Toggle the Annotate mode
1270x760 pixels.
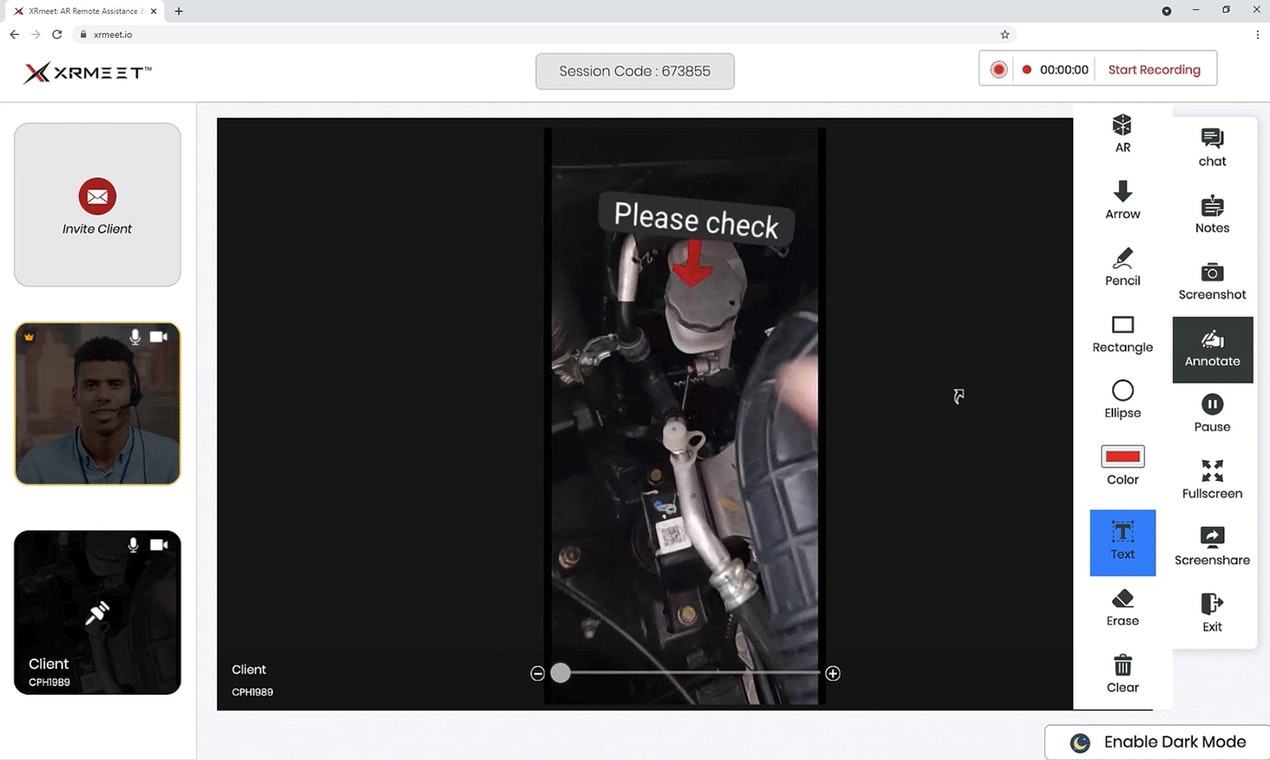point(1212,349)
